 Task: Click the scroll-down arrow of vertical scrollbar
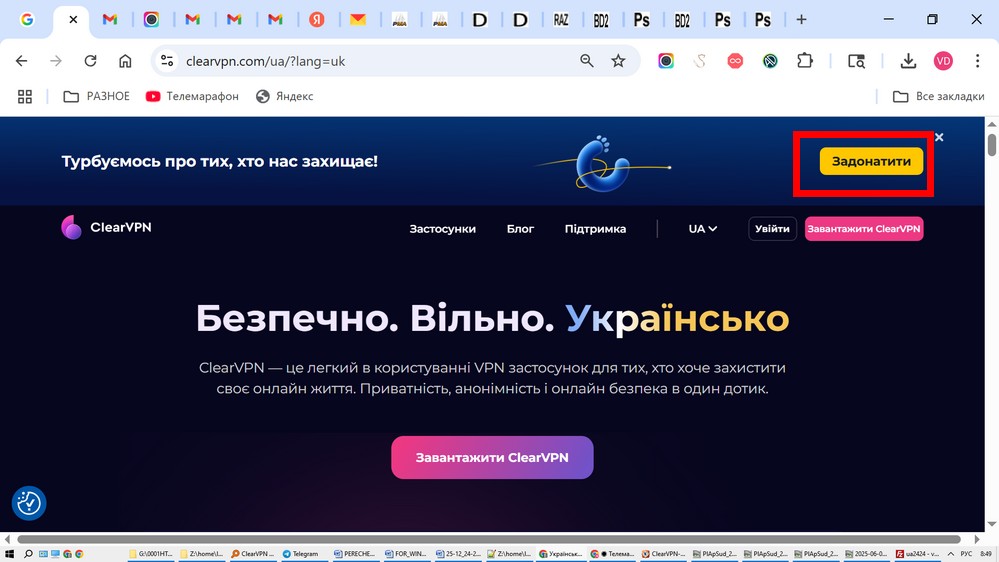tap(992, 524)
